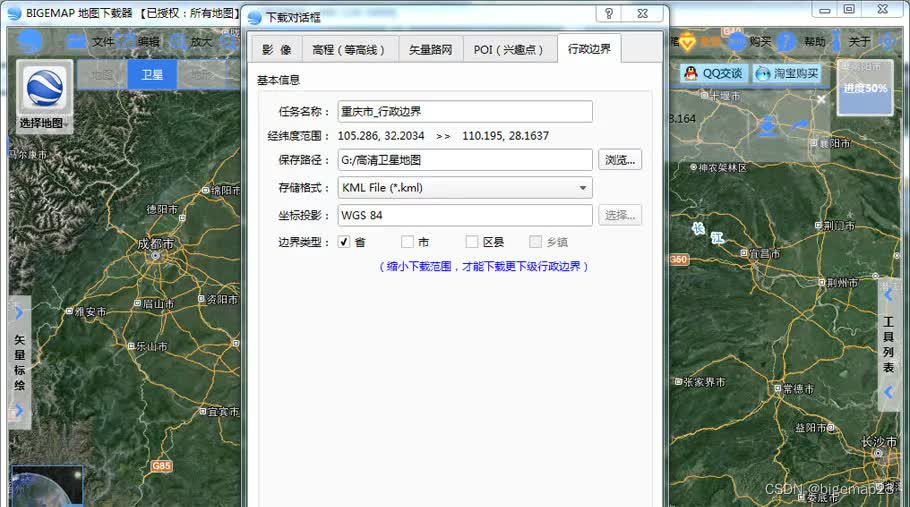Open QQ交谈 chat penguin button
Image resolution: width=910 pixels, height=507 pixels.
tap(713, 73)
